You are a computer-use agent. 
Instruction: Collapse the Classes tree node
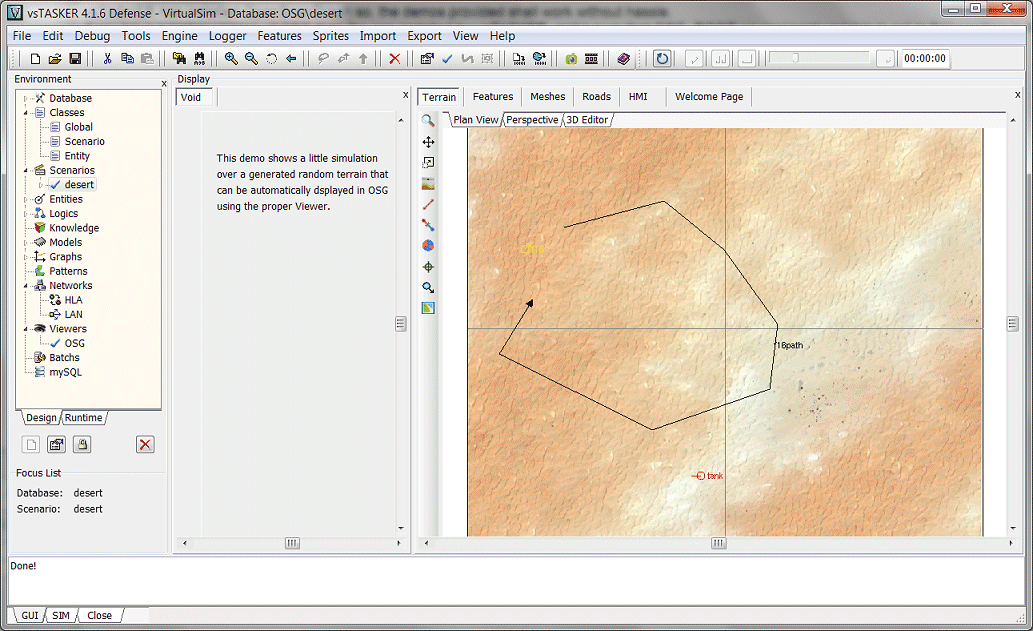26,113
